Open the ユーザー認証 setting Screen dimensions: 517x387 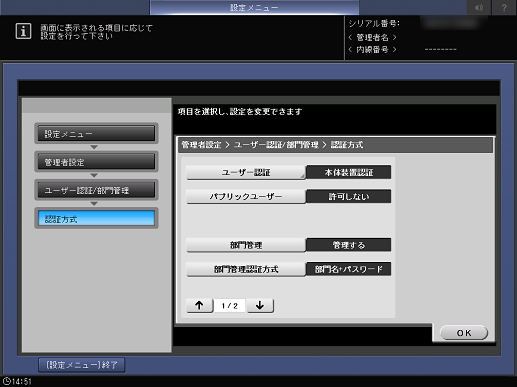coord(246,172)
